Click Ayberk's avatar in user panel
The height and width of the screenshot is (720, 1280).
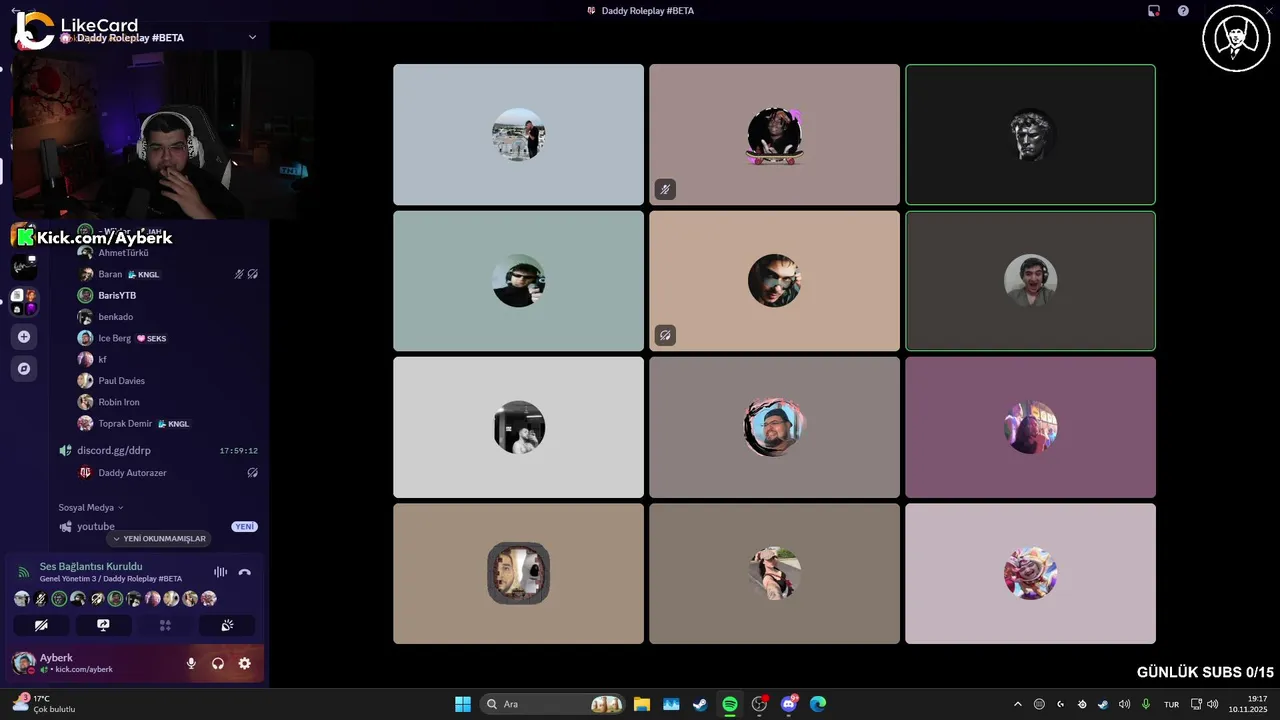coord(23,663)
